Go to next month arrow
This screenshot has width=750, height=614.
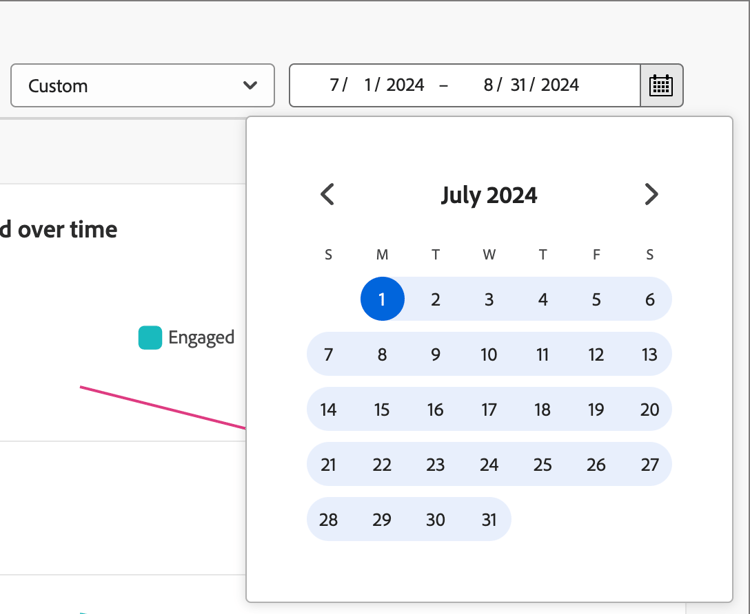651,195
